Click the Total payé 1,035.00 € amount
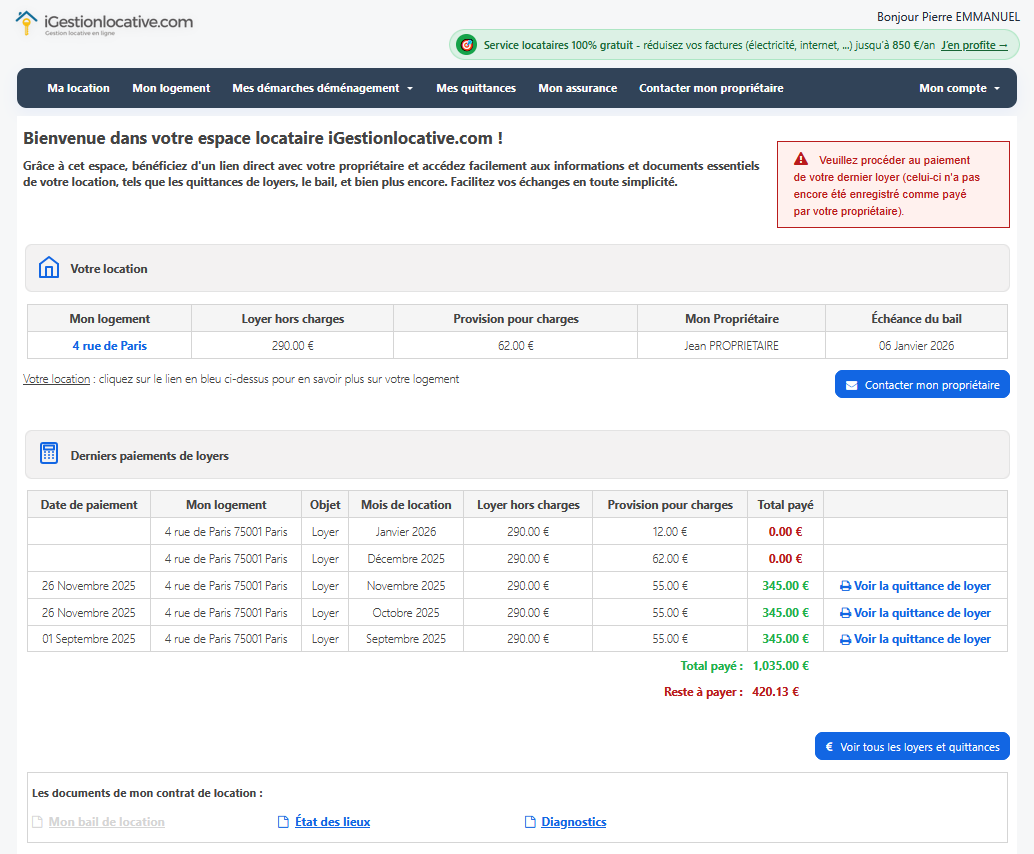The width and height of the screenshot is (1034, 854). [x=781, y=666]
